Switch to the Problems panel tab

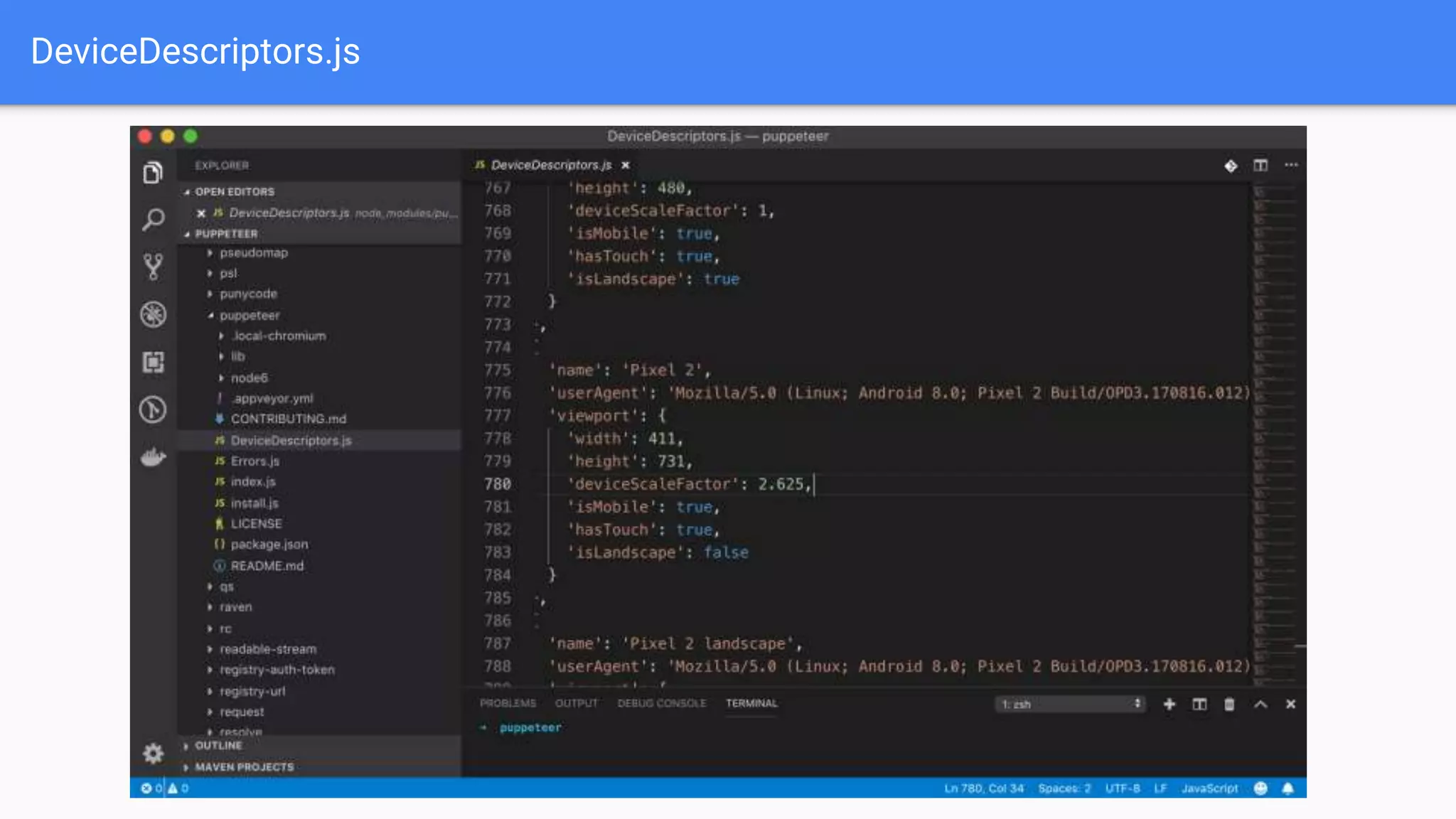pyautogui.click(x=508, y=703)
